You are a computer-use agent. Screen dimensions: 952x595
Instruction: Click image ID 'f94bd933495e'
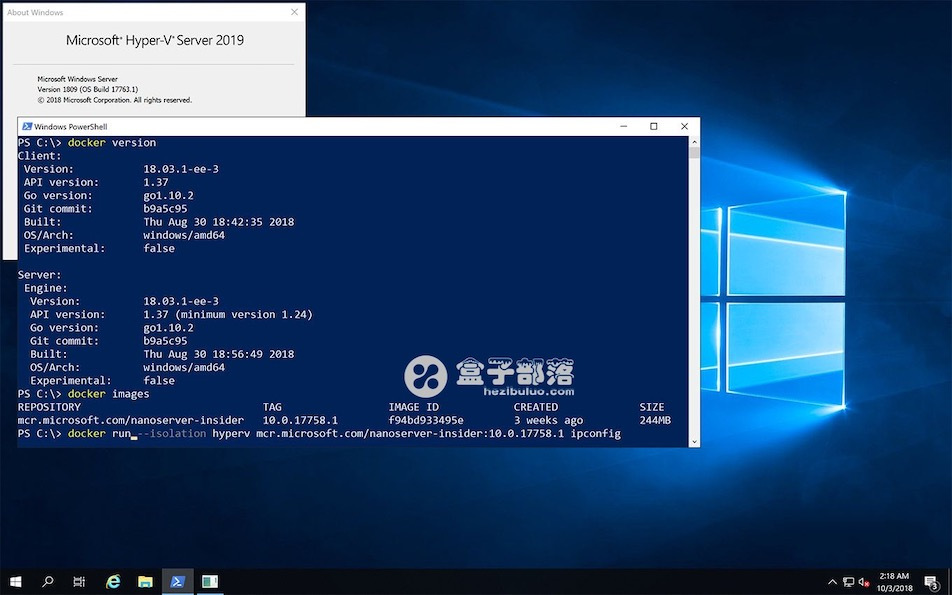(x=426, y=420)
